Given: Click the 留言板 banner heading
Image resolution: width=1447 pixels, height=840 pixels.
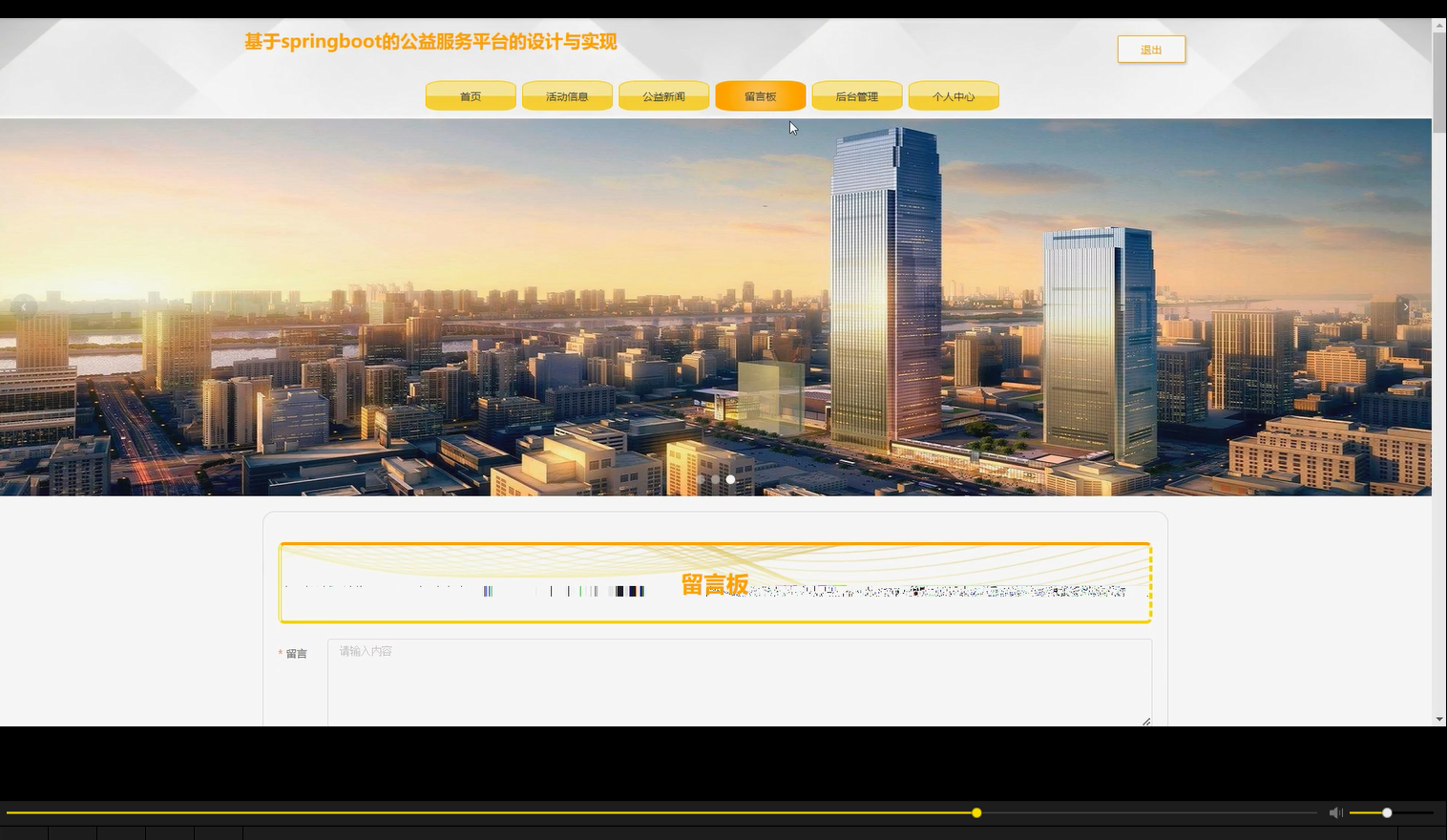Looking at the screenshot, I should coord(714,585).
